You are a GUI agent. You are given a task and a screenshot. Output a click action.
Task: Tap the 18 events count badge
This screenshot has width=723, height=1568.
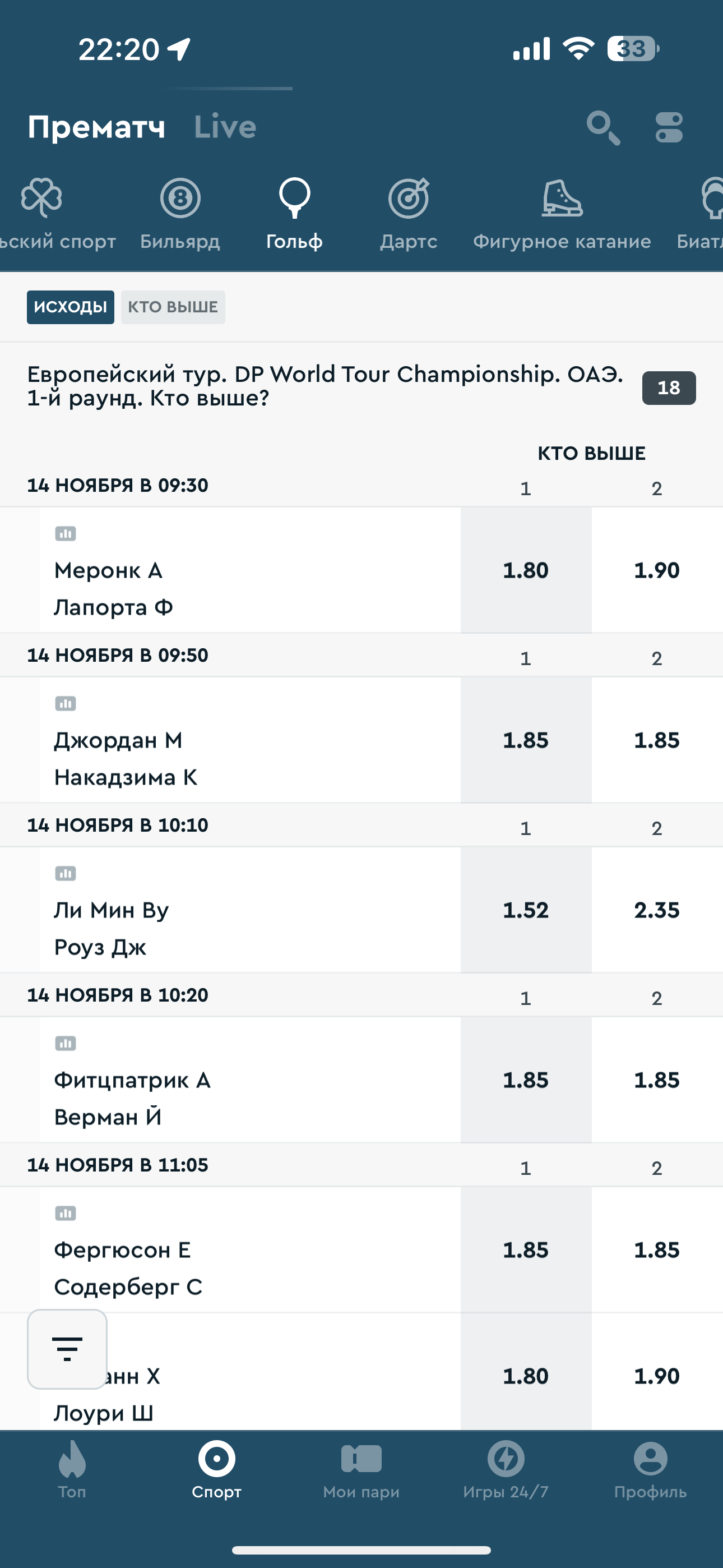click(x=668, y=388)
